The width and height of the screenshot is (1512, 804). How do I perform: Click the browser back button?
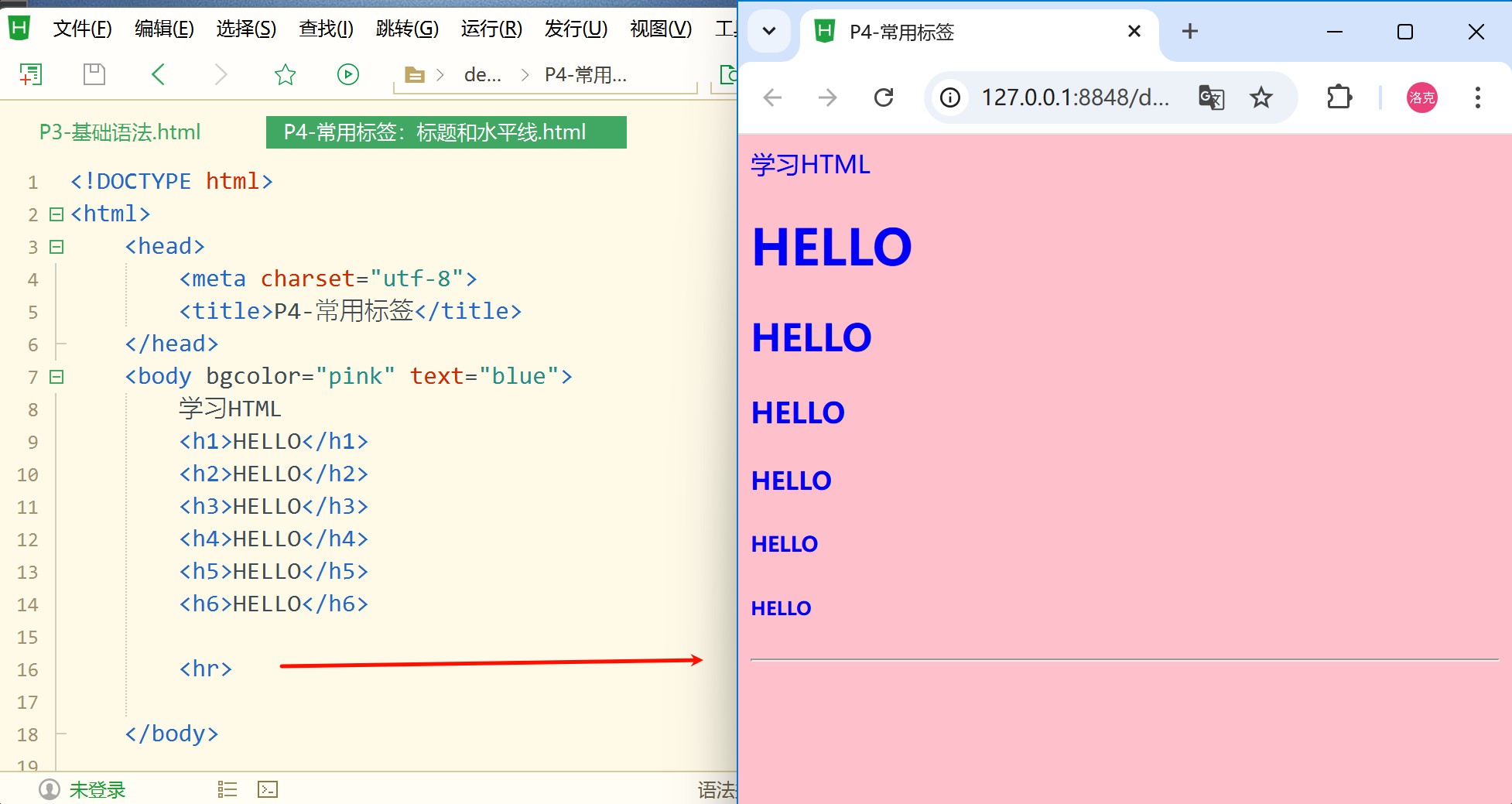point(772,98)
